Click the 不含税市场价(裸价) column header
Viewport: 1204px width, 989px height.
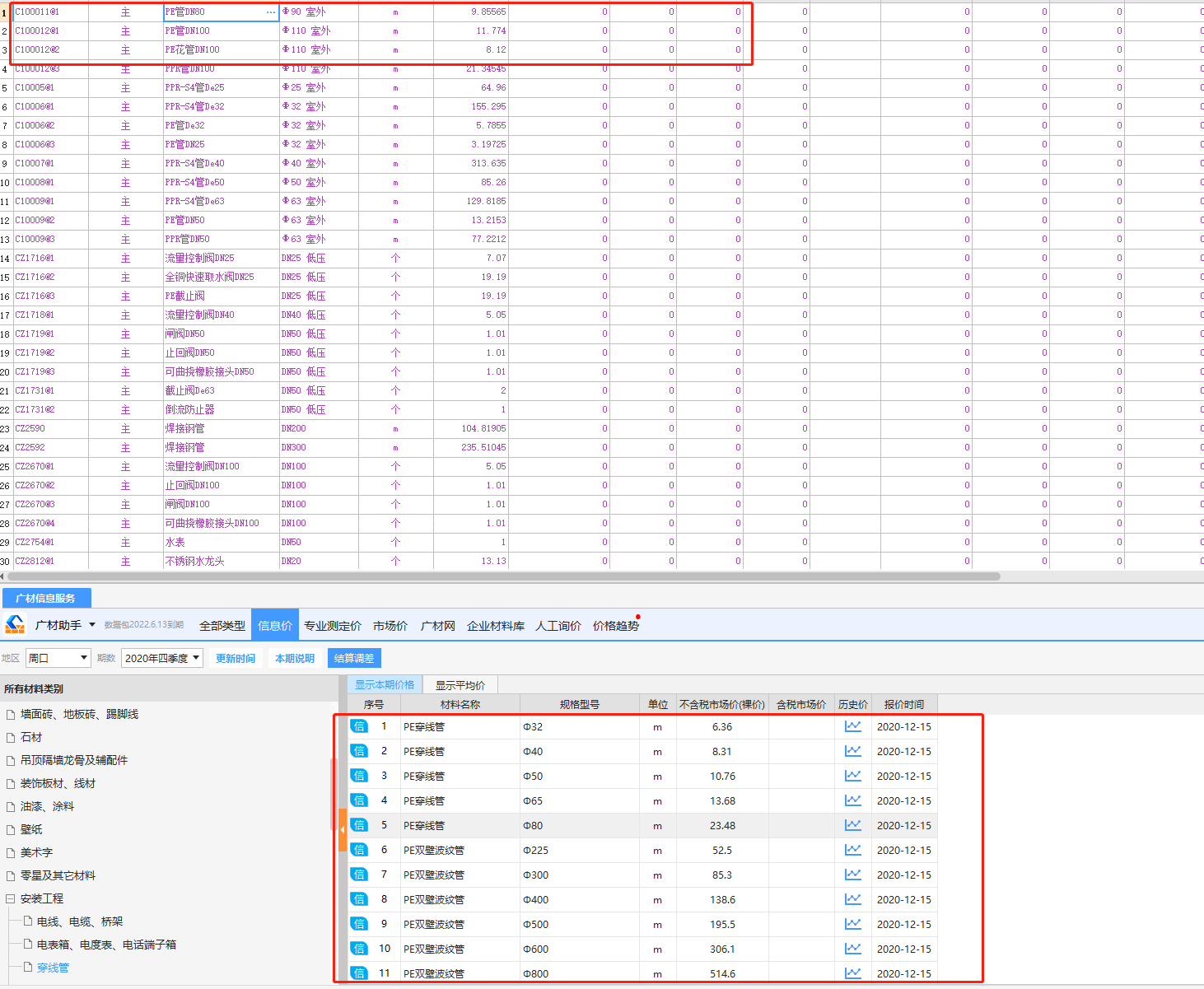722,704
